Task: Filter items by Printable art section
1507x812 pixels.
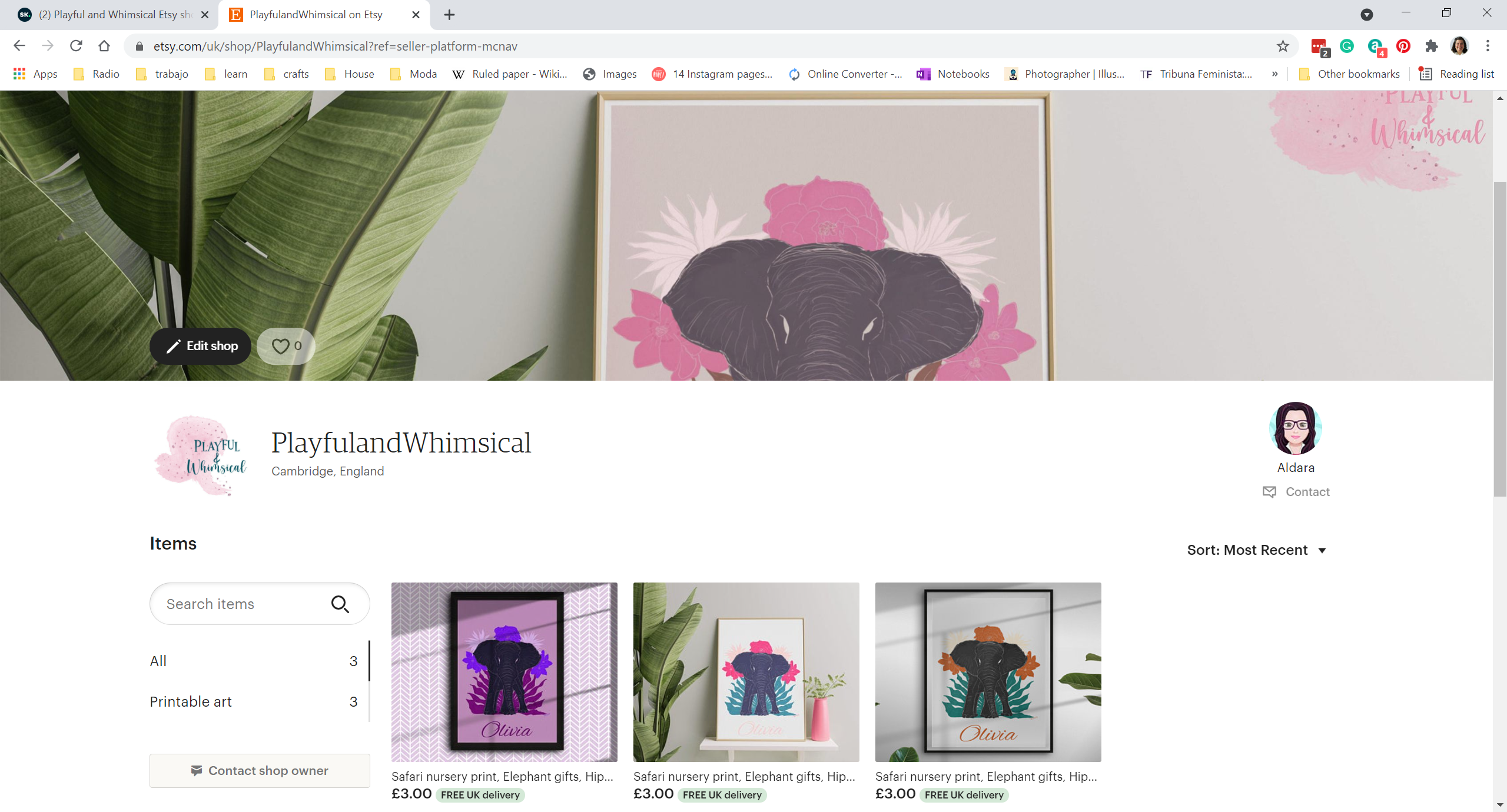Action: pyautogui.click(x=254, y=701)
